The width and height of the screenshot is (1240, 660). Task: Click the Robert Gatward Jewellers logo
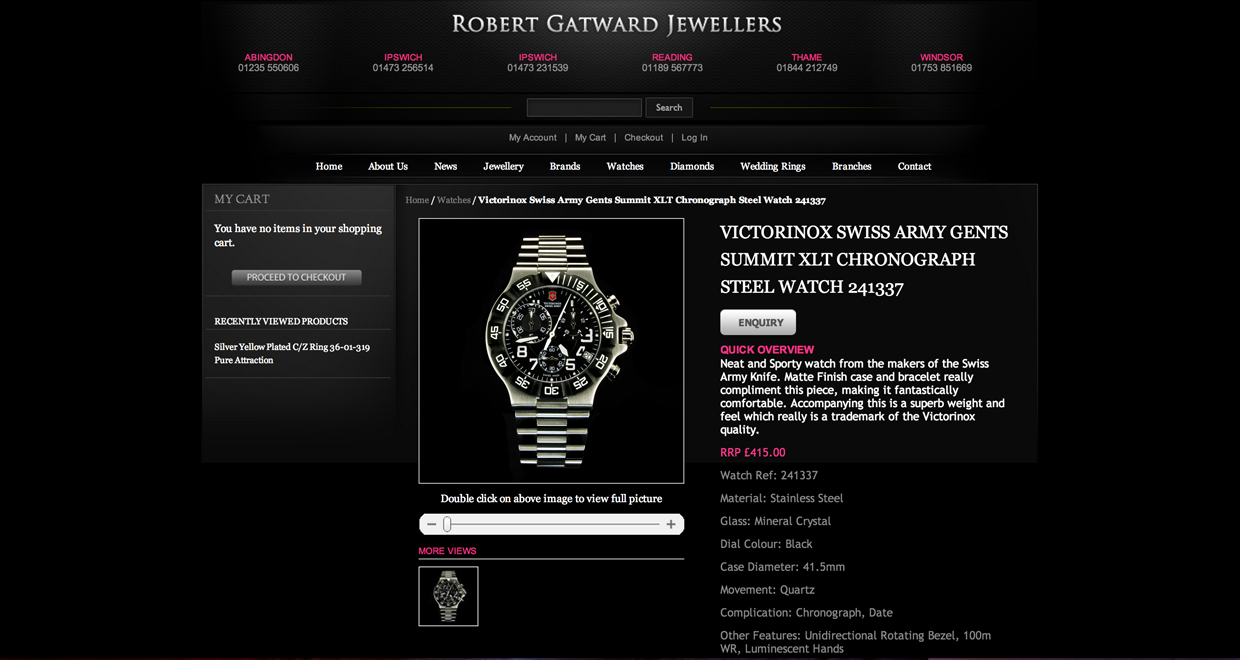[617, 24]
